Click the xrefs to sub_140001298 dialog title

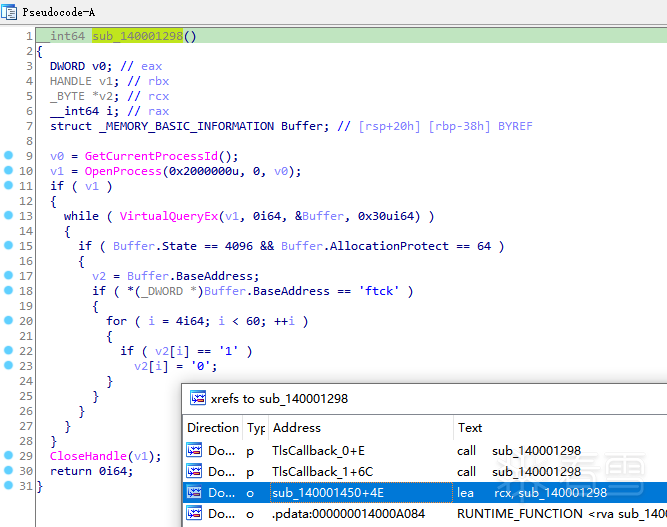279,399
